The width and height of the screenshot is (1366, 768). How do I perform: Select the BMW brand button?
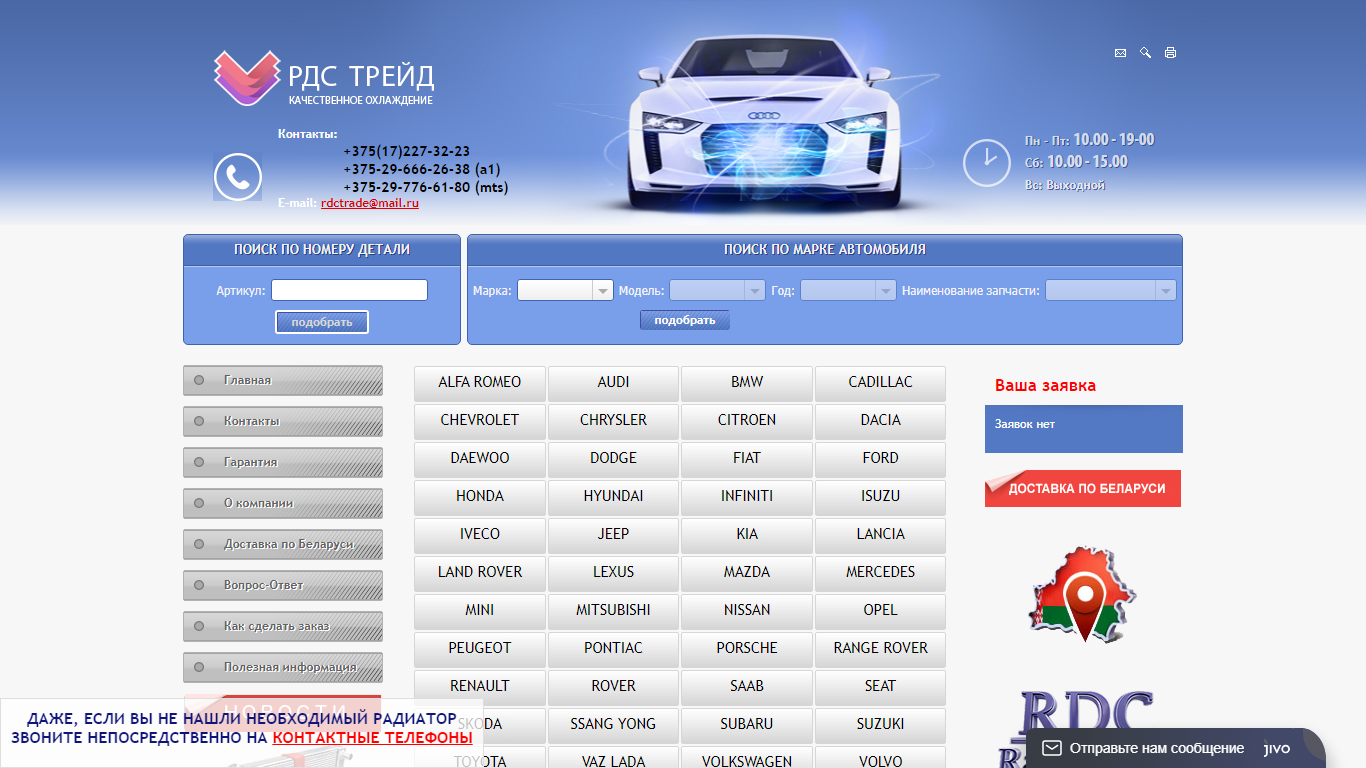tap(747, 383)
